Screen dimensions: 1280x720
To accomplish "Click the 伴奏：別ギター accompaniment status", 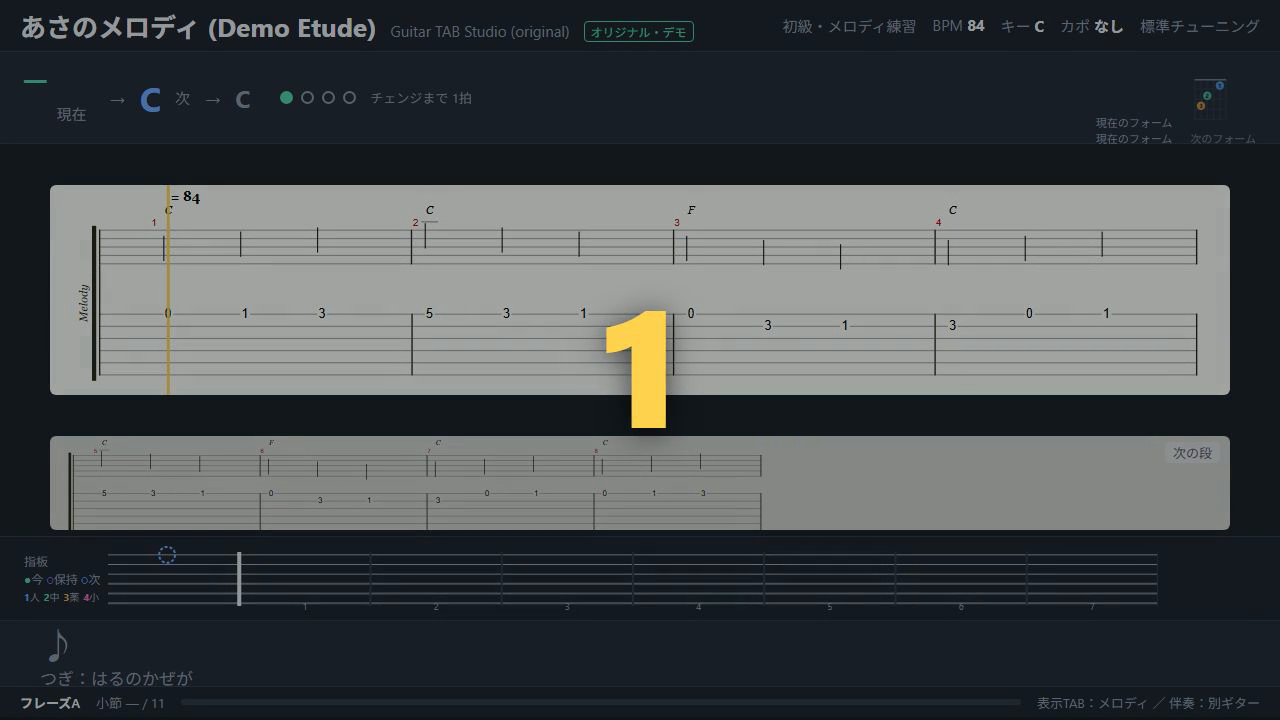I will click(x=1214, y=704).
